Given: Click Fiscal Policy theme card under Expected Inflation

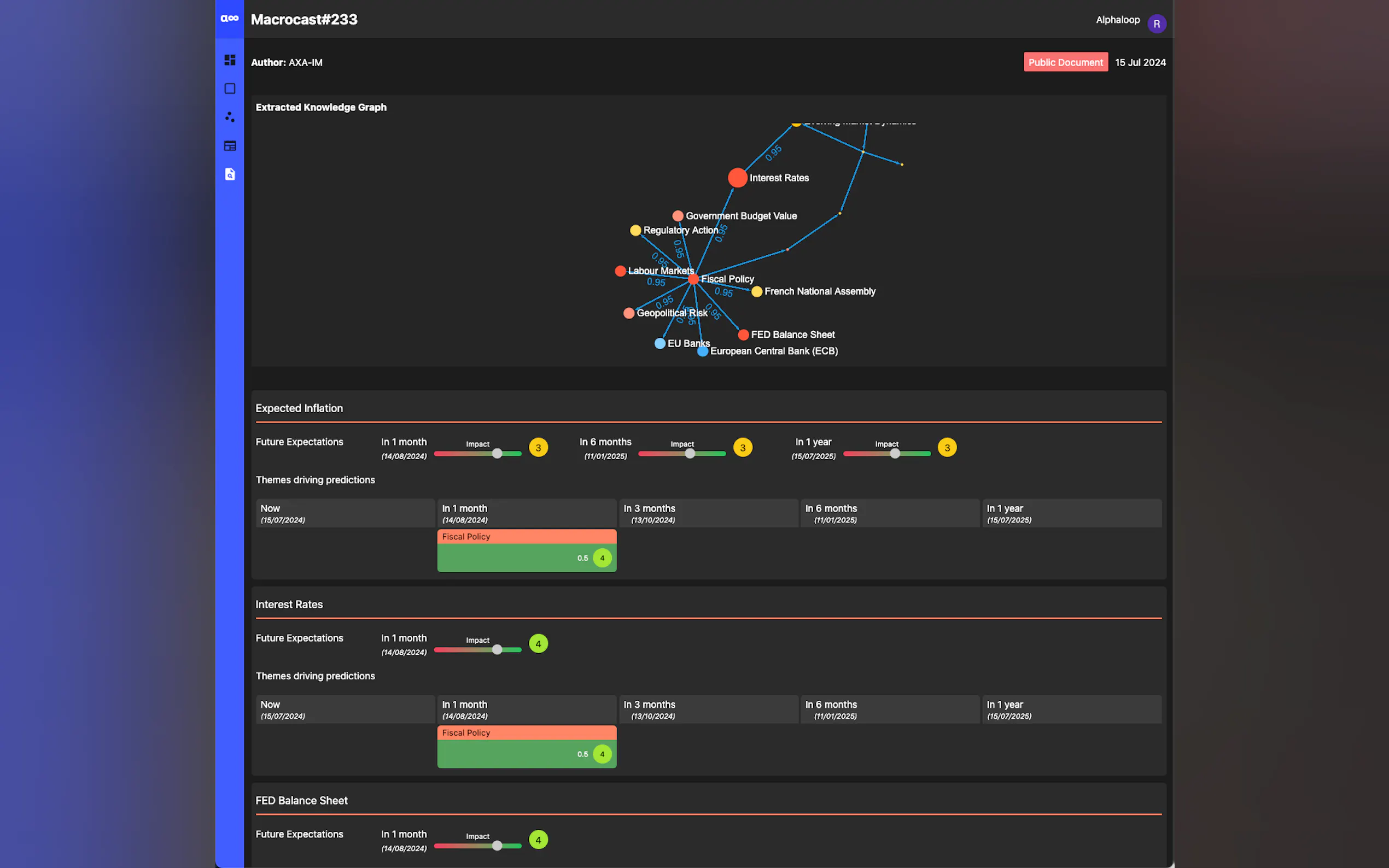Looking at the screenshot, I should [x=526, y=550].
